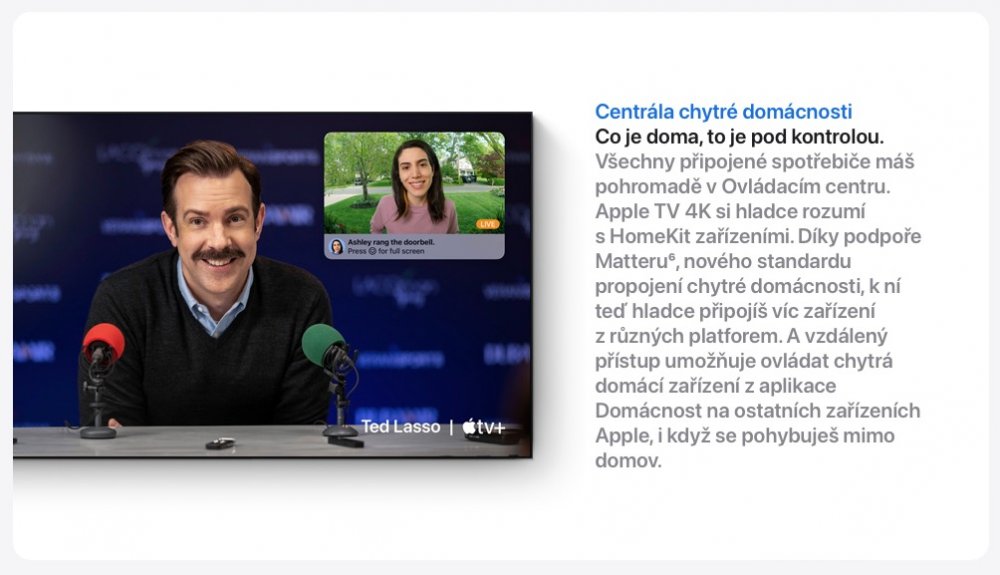Image resolution: width=1000 pixels, height=575 pixels.
Task: Click the line 'teď hladce připojíš víc zařízení'
Action: [735, 311]
